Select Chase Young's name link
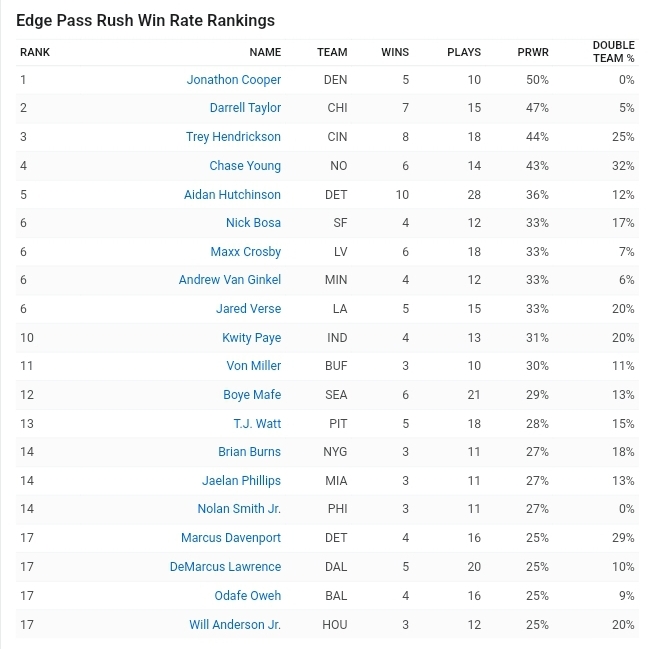 245,166
